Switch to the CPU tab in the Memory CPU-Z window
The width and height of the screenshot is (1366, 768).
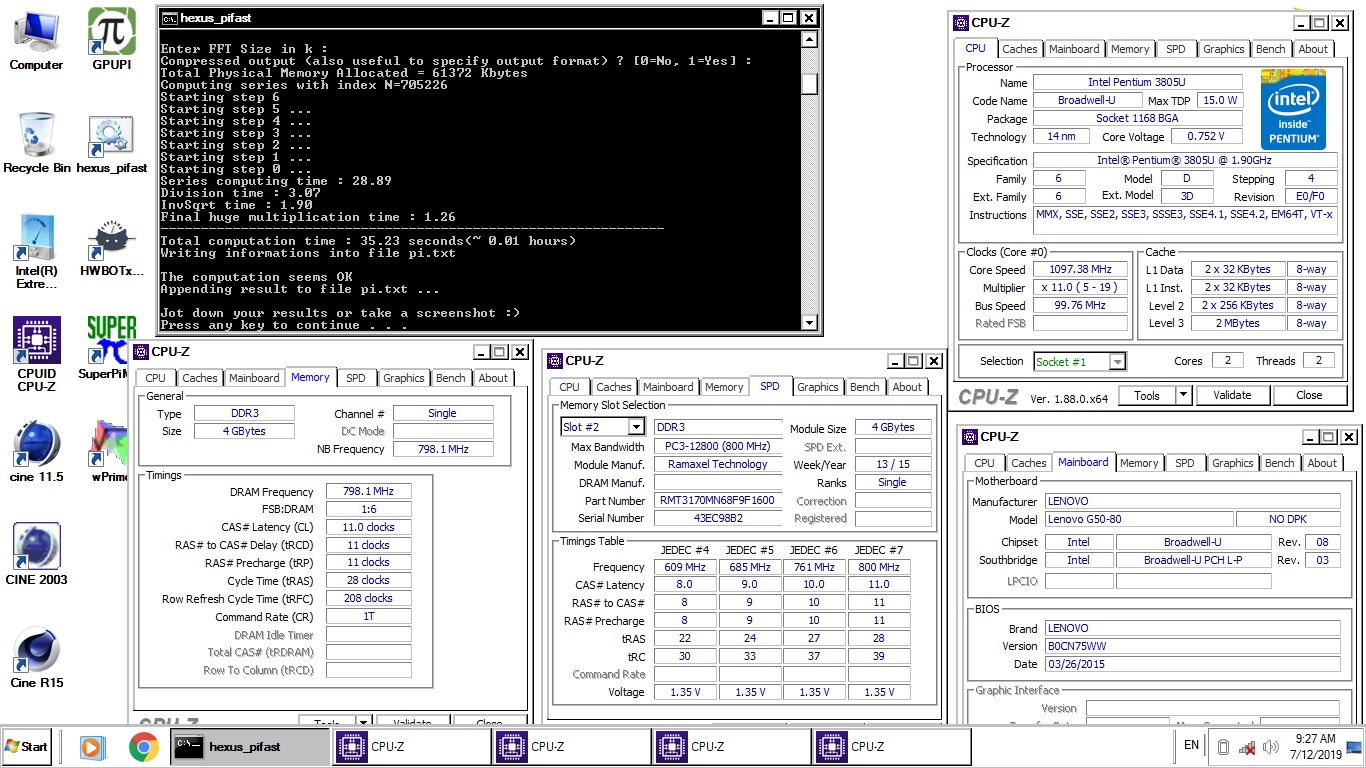(x=155, y=378)
